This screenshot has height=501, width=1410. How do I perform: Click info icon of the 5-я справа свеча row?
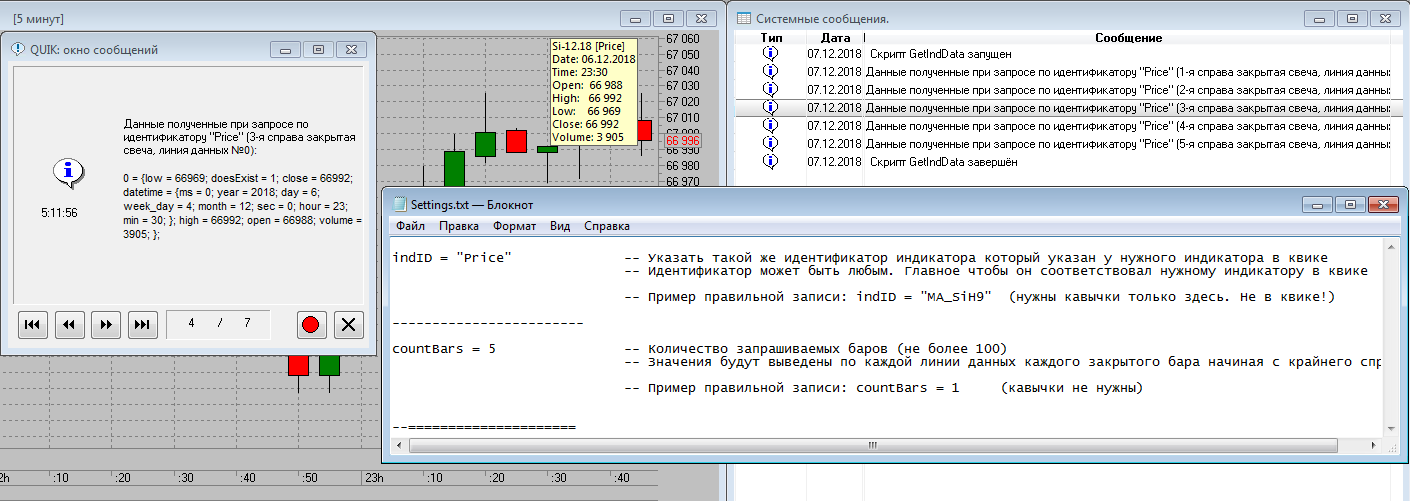pos(770,144)
